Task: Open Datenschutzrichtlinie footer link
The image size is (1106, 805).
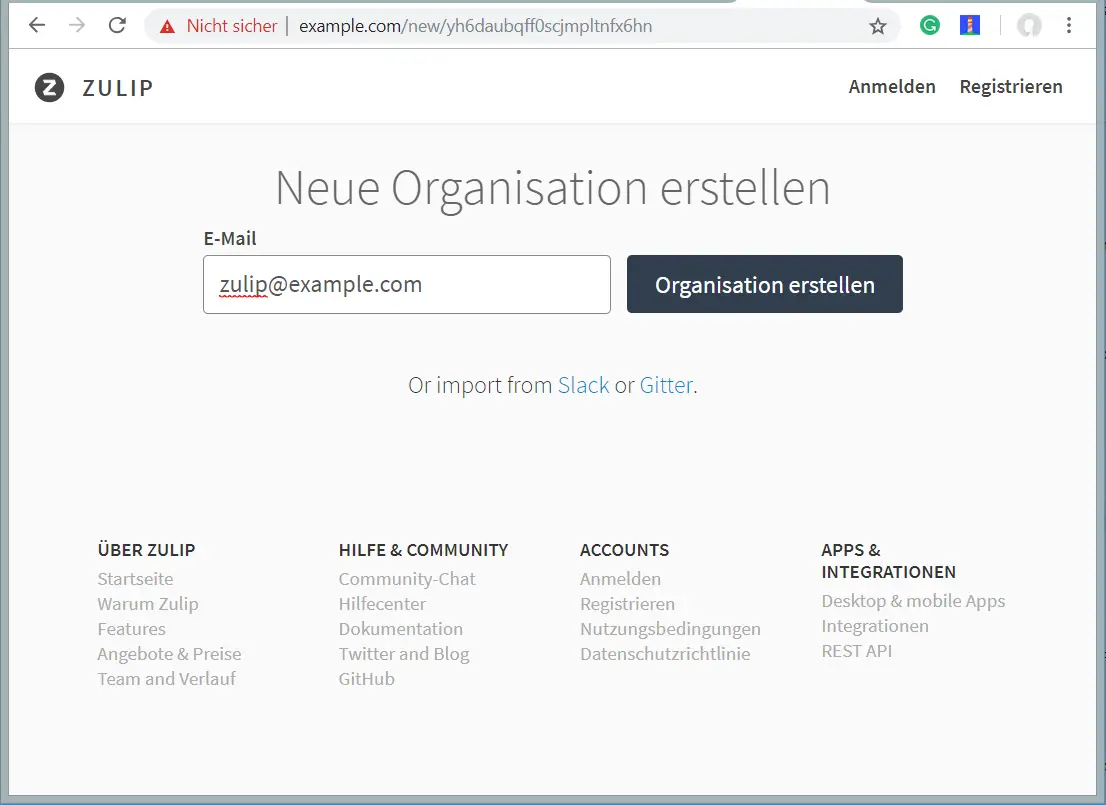Action: (x=665, y=654)
